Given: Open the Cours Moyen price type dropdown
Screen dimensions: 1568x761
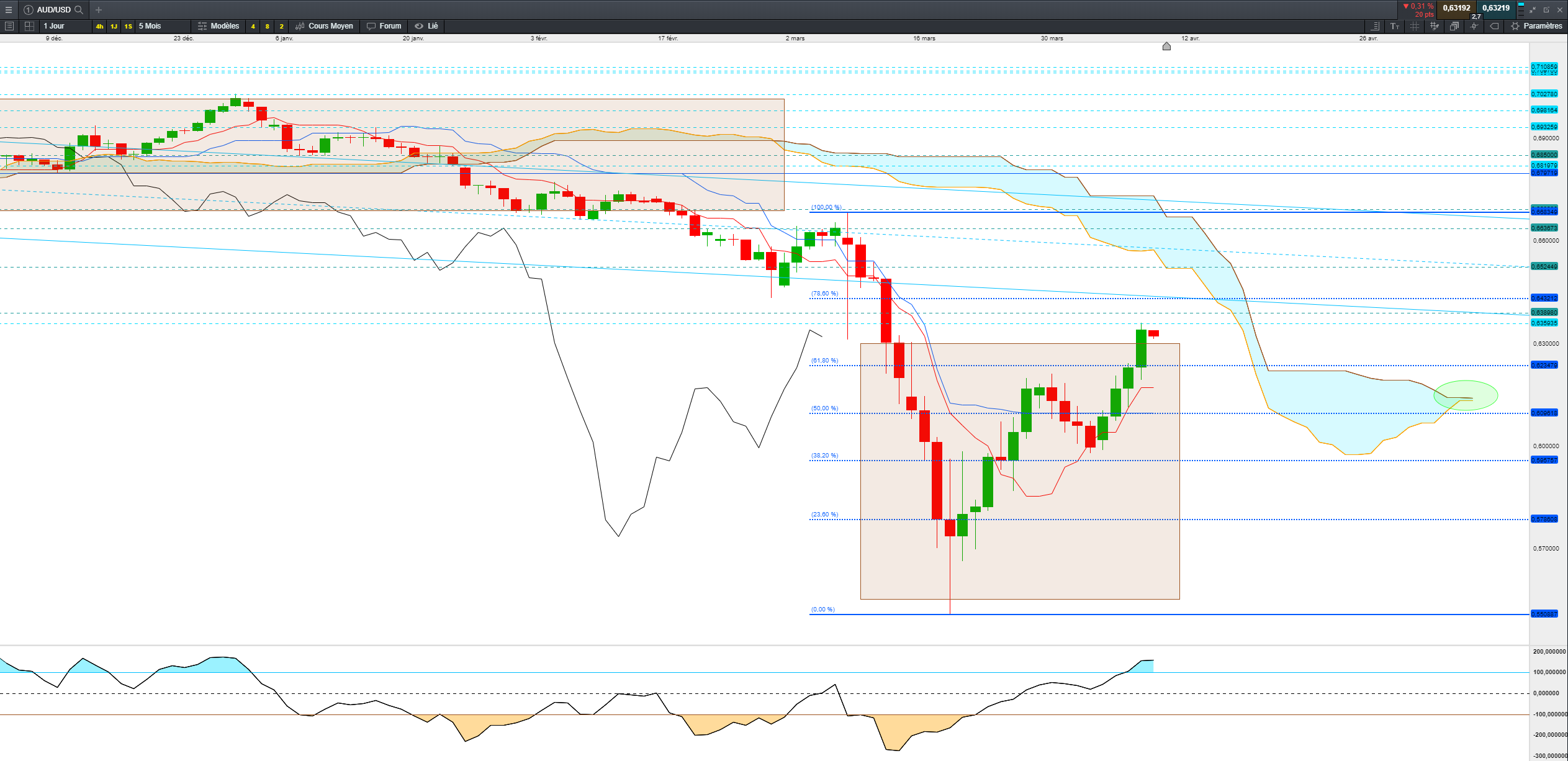Looking at the screenshot, I should 324,26.
